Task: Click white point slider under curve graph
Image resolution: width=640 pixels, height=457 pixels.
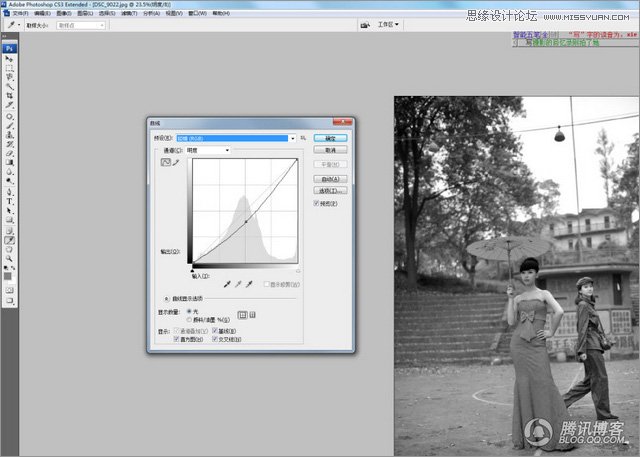Action: pyautogui.click(x=298, y=270)
